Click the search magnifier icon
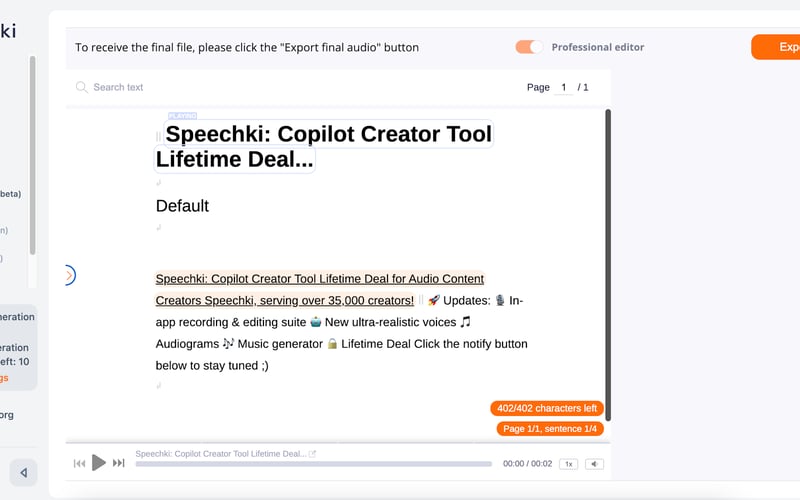 [81, 87]
